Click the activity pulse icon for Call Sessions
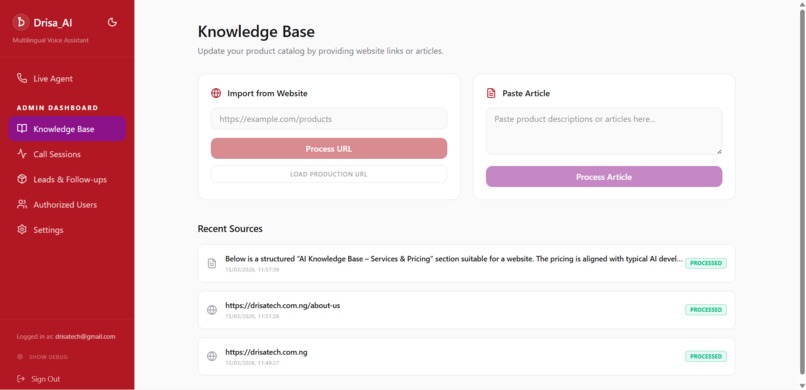Screen dimensions: 806x390 [22, 154]
